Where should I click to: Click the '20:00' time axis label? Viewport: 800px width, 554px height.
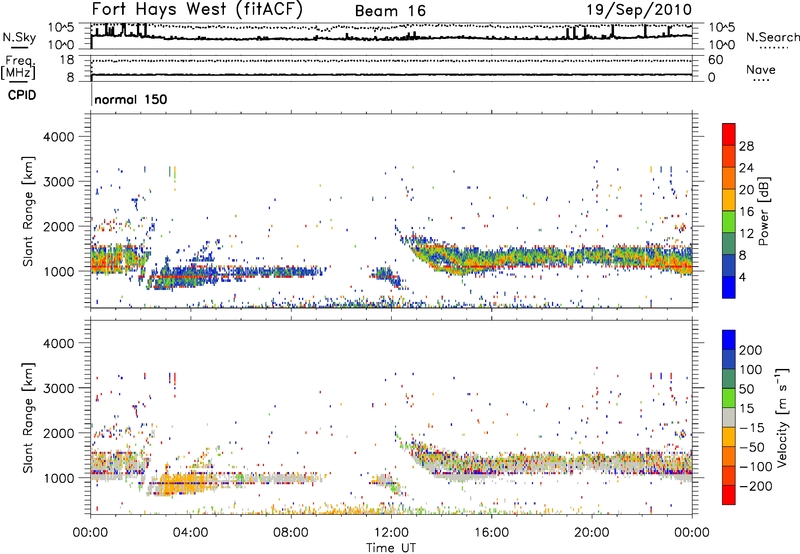(x=592, y=533)
